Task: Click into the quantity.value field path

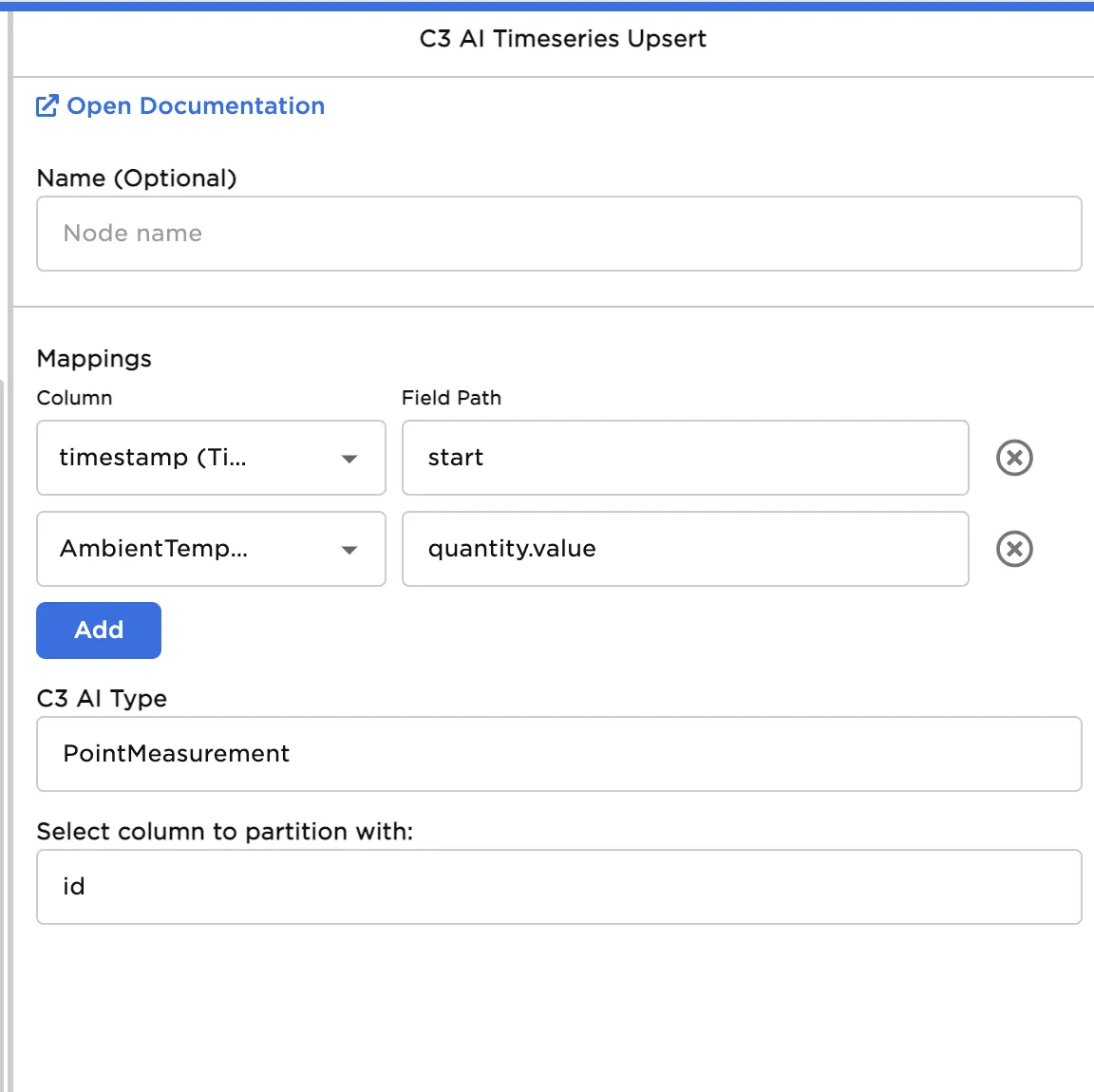Action: pyautogui.click(x=684, y=549)
